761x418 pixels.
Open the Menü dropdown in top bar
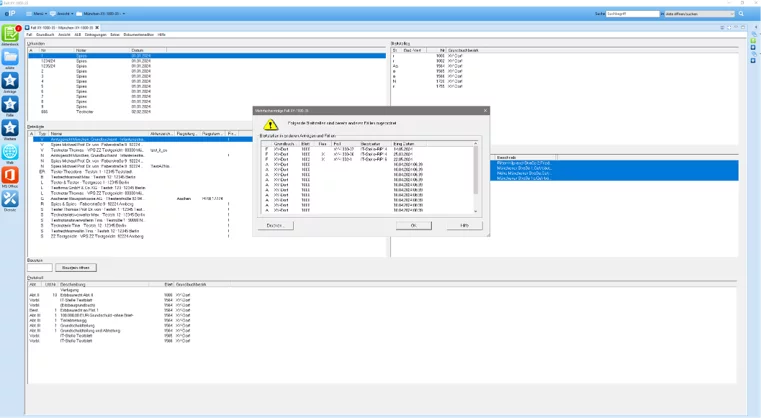45,14
